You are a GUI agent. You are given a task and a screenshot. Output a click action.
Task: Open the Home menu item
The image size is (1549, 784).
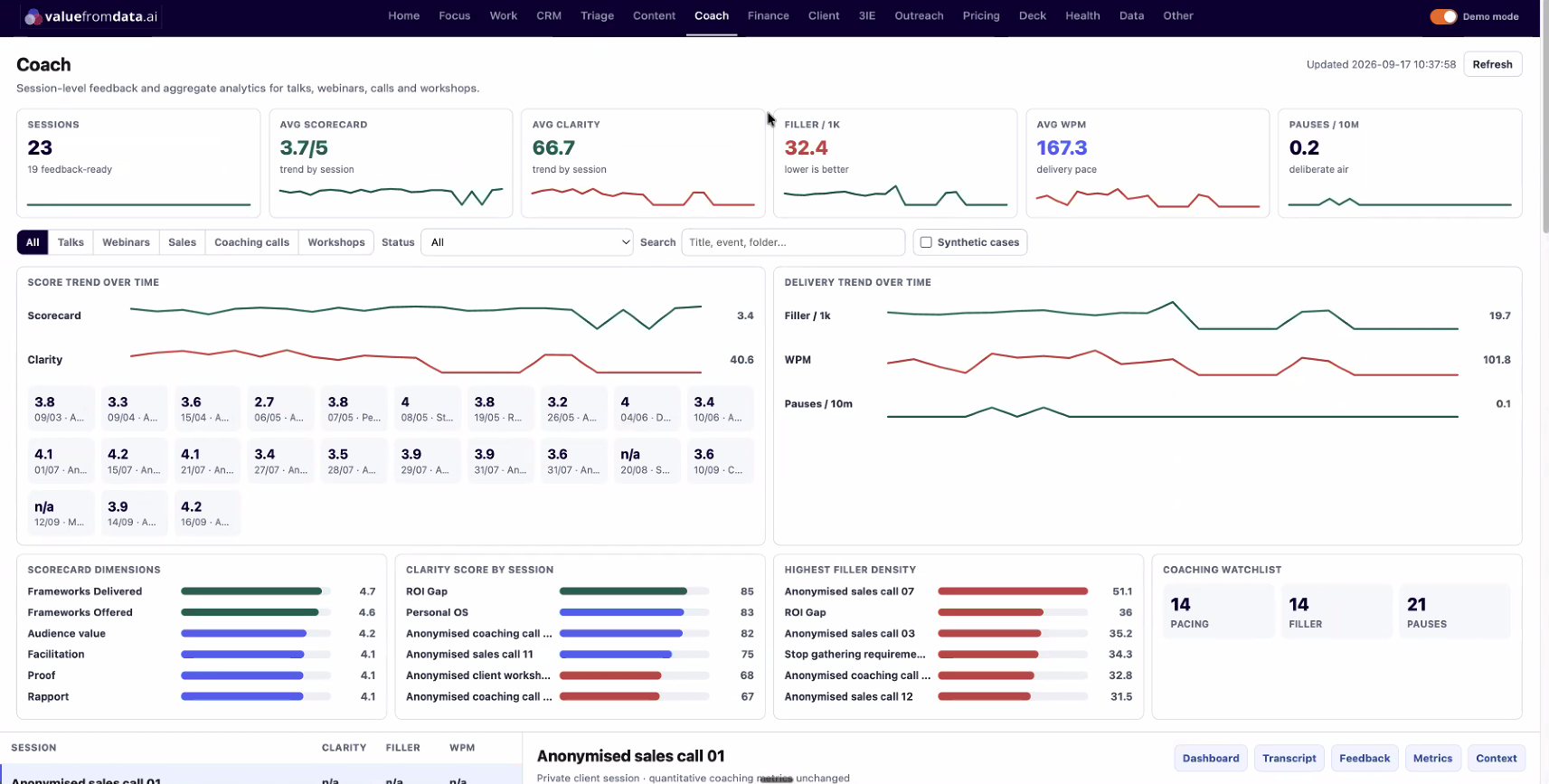404,16
